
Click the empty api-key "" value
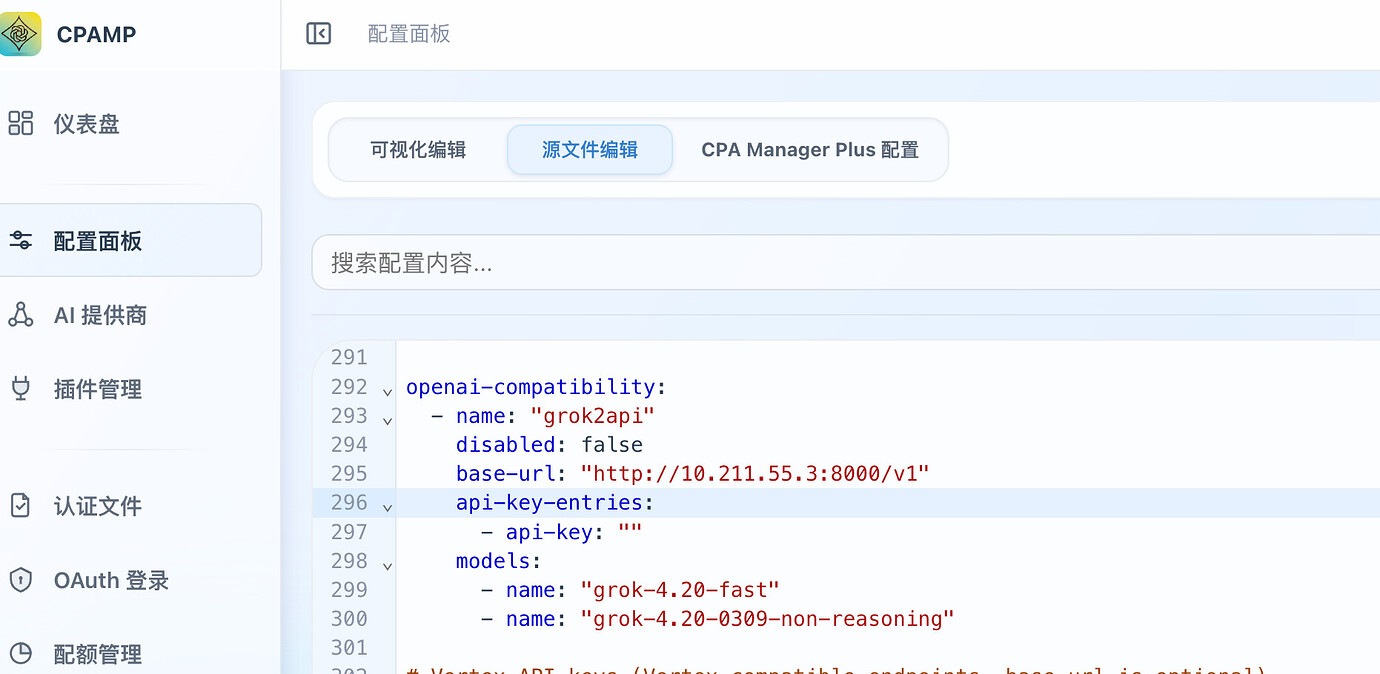630,531
